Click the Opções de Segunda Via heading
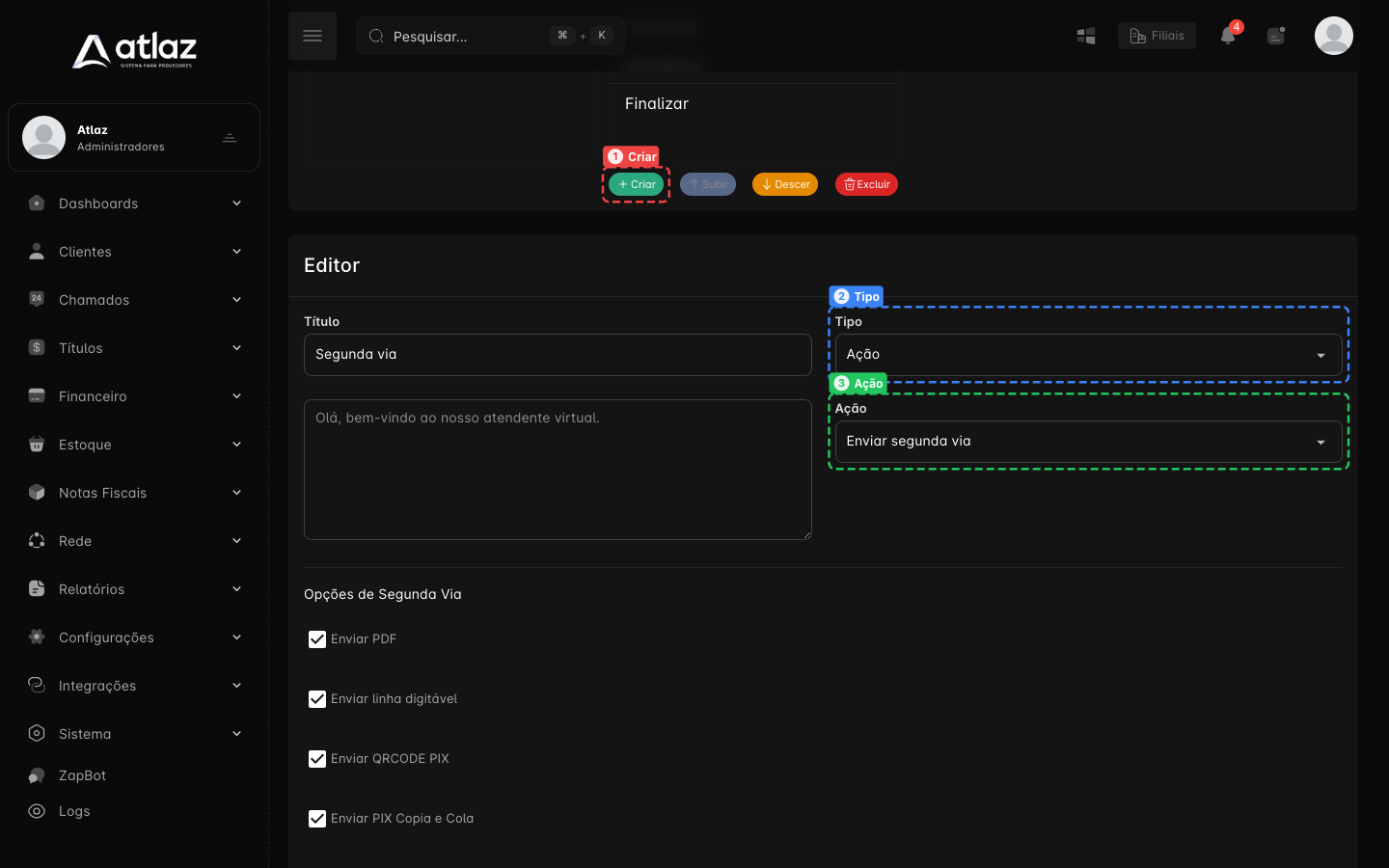The height and width of the screenshot is (868, 1389). click(383, 594)
